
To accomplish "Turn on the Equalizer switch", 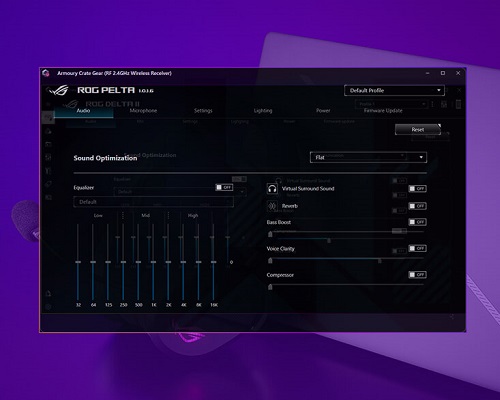I will coord(224,187).
